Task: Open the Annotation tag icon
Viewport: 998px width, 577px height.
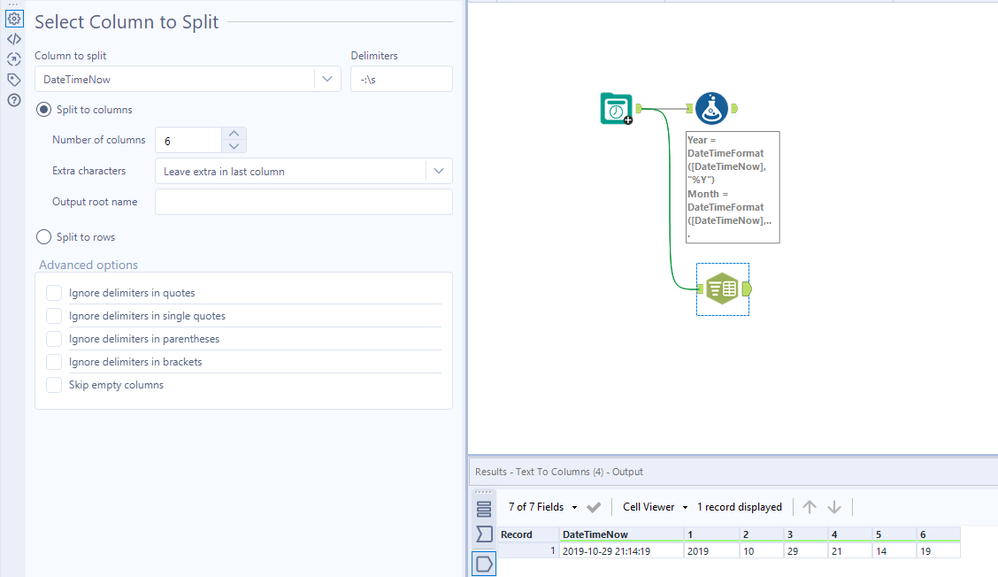Action: point(14,80)
